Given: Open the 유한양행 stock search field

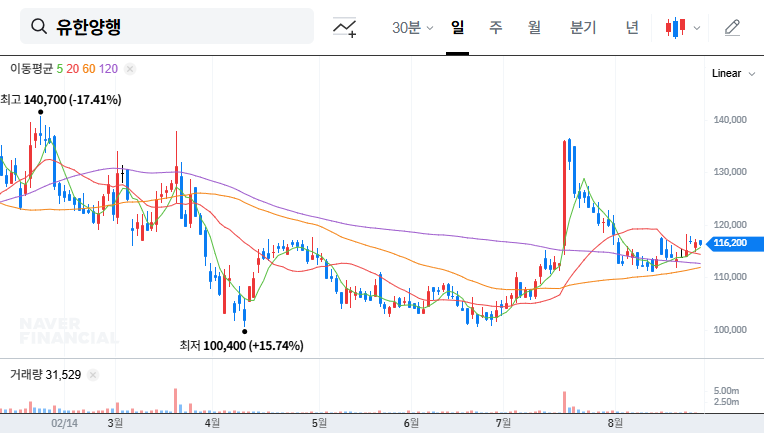Looking at the screenshot, I should click(167, 26).
